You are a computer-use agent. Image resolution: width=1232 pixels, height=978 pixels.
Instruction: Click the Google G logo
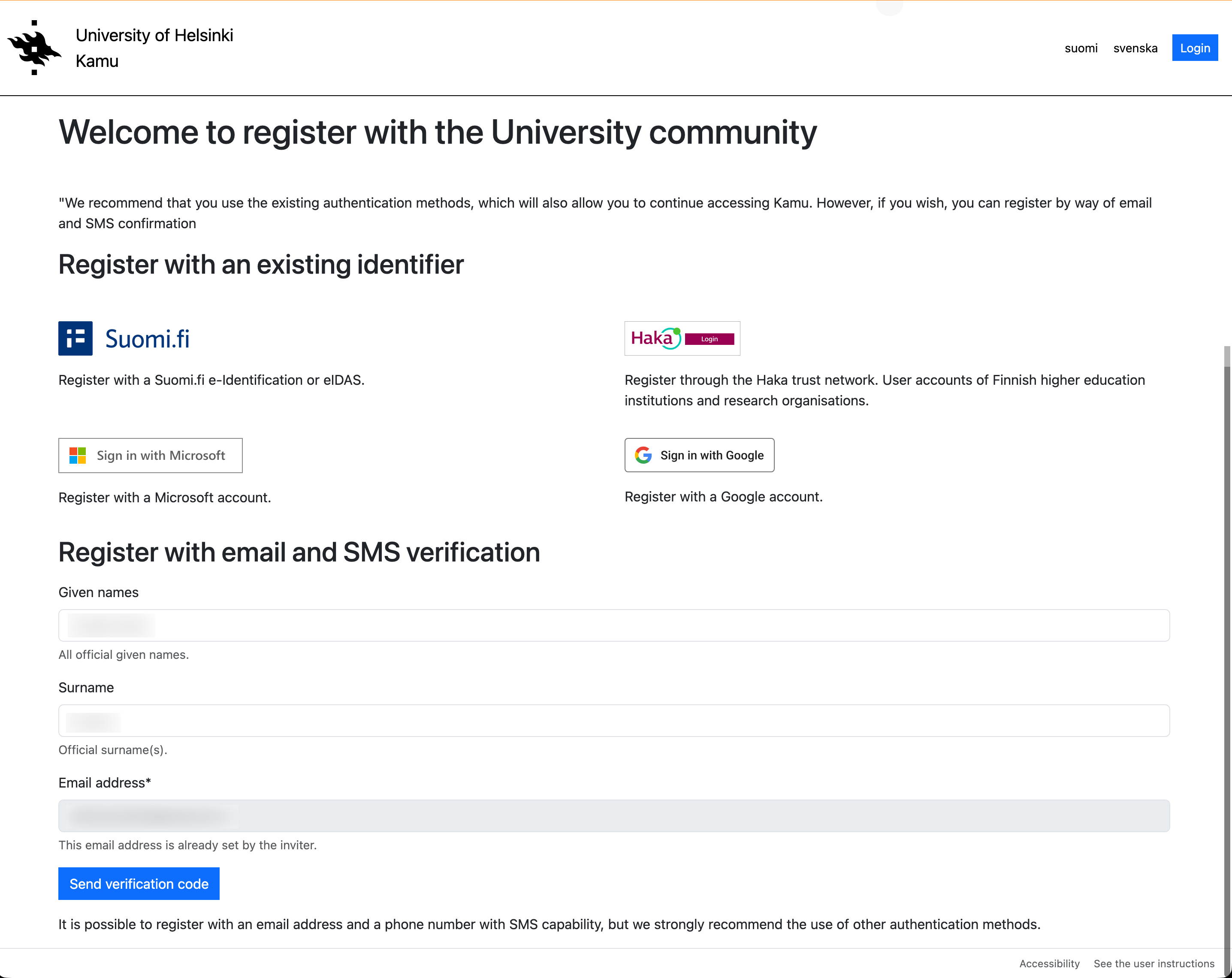643,455
